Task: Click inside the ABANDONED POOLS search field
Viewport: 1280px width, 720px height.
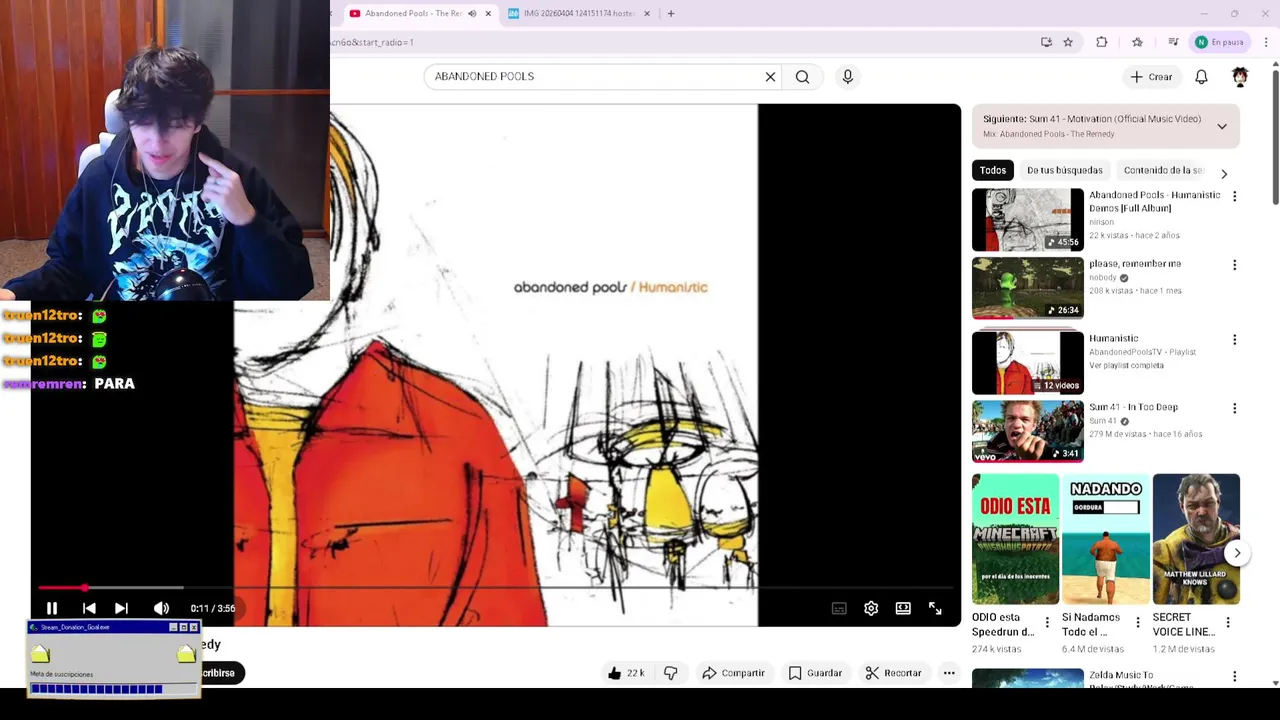Action: coord(595,77)
